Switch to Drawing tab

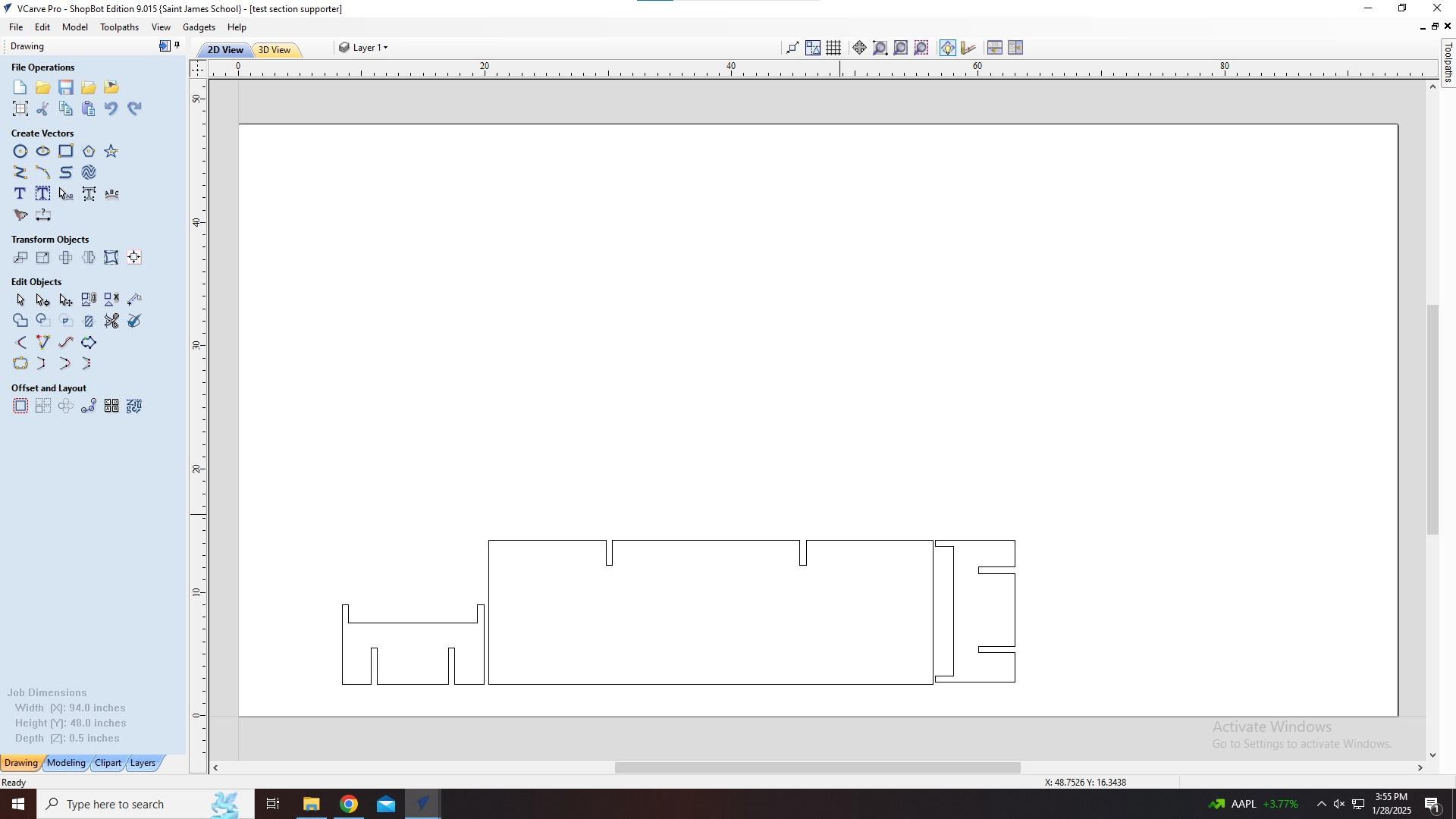[x=22, y=762]
